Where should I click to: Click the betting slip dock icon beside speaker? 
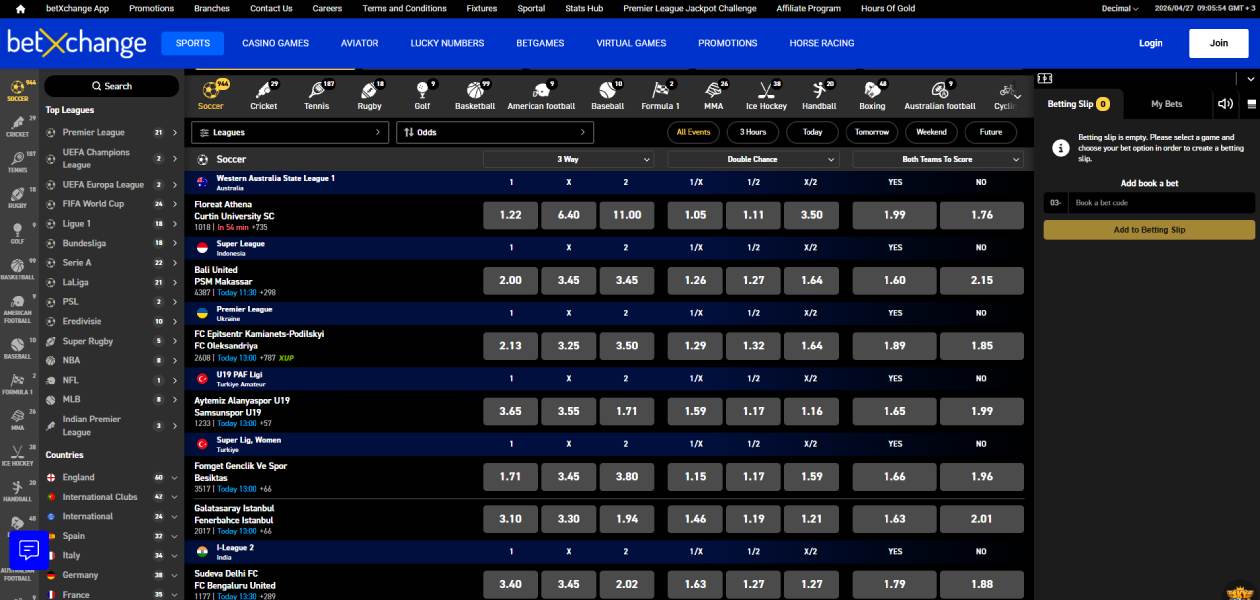click(1252, 104)
